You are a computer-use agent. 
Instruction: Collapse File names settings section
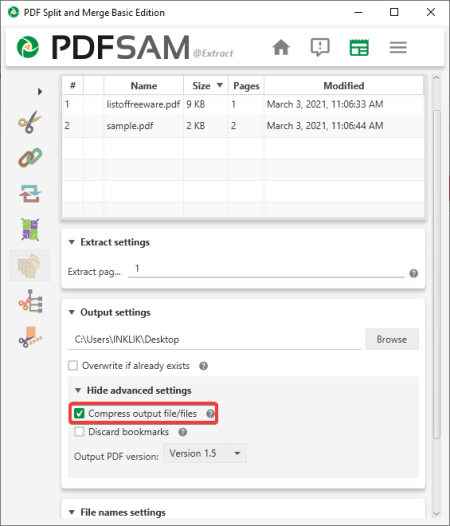pos(71,512)
